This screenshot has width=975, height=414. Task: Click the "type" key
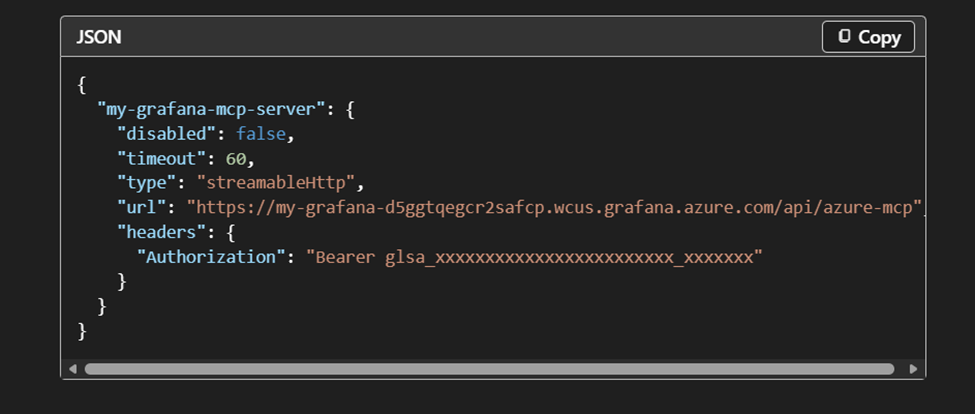[147, 183]
